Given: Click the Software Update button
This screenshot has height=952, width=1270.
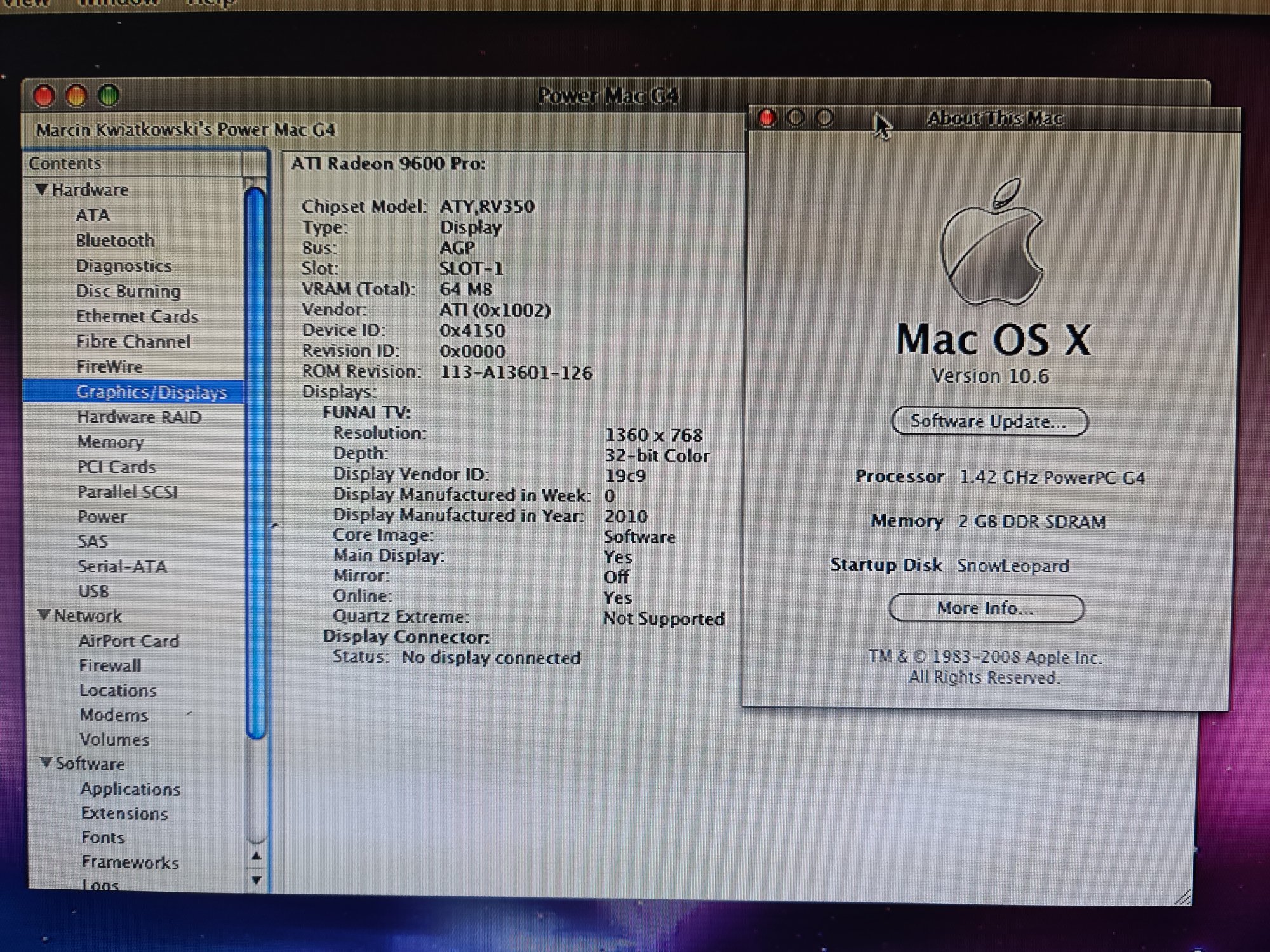Looking at the screenshot, I should point(989,421).
